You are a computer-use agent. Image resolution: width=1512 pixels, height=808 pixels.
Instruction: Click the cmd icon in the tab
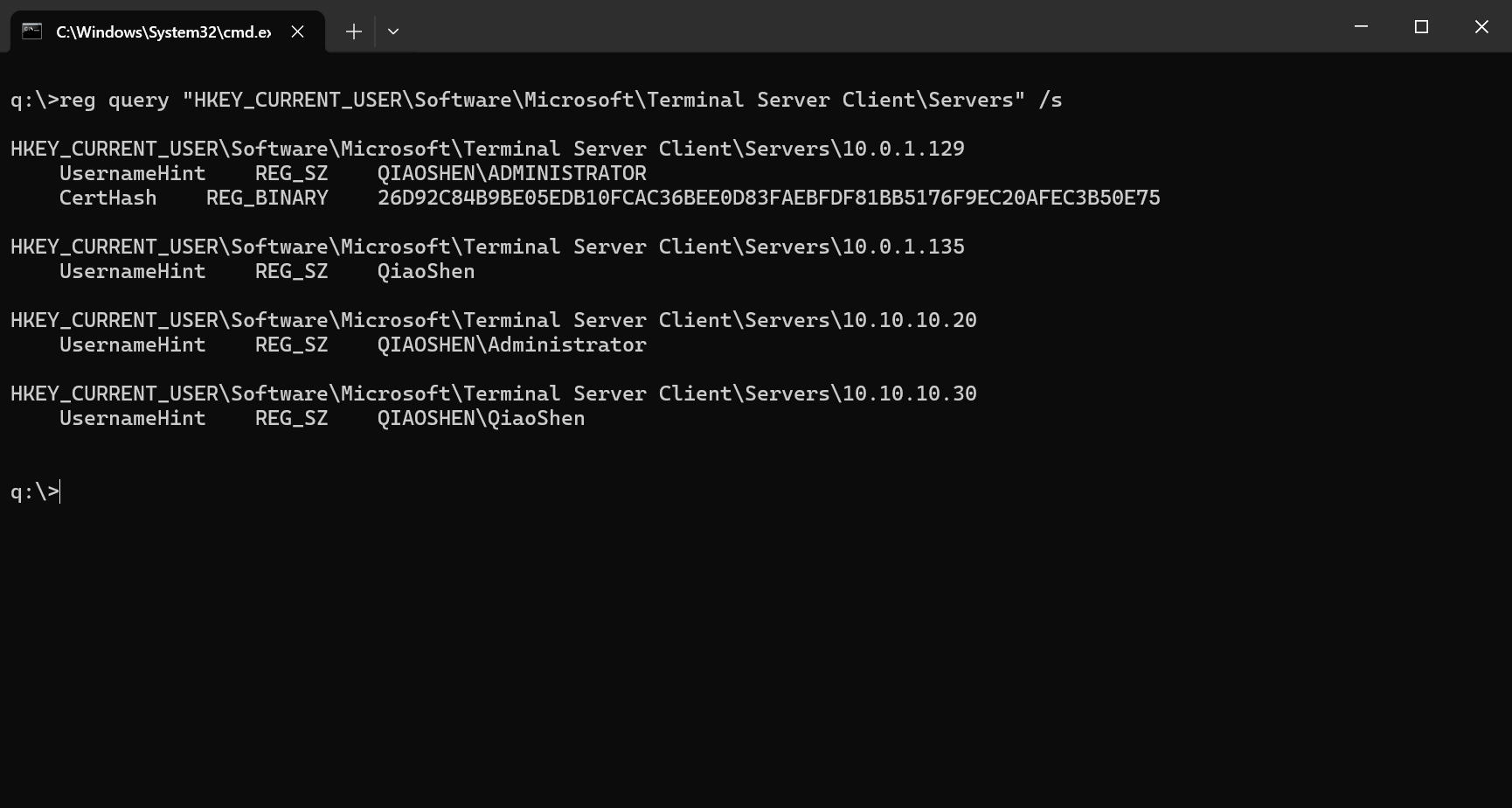pyautogui.click(x=32, y=31)
